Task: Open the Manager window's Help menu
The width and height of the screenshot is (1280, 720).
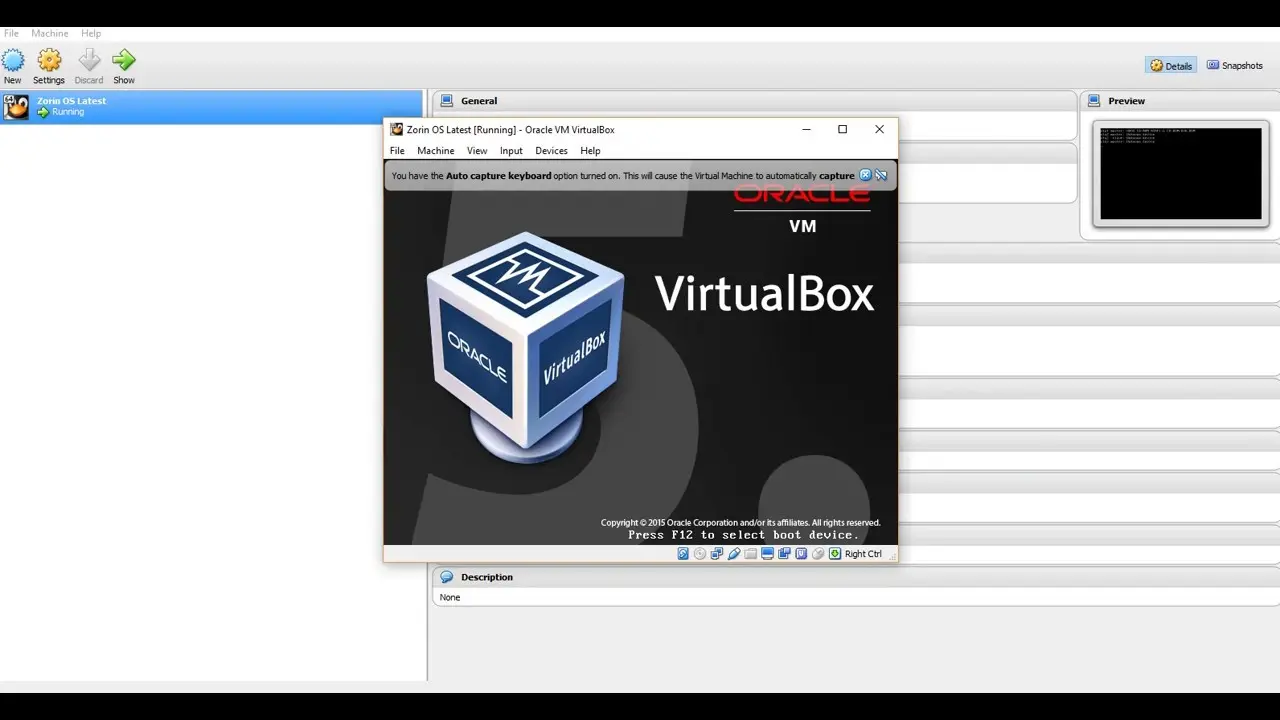Action: pyautogui.click(x=91, y=34)
